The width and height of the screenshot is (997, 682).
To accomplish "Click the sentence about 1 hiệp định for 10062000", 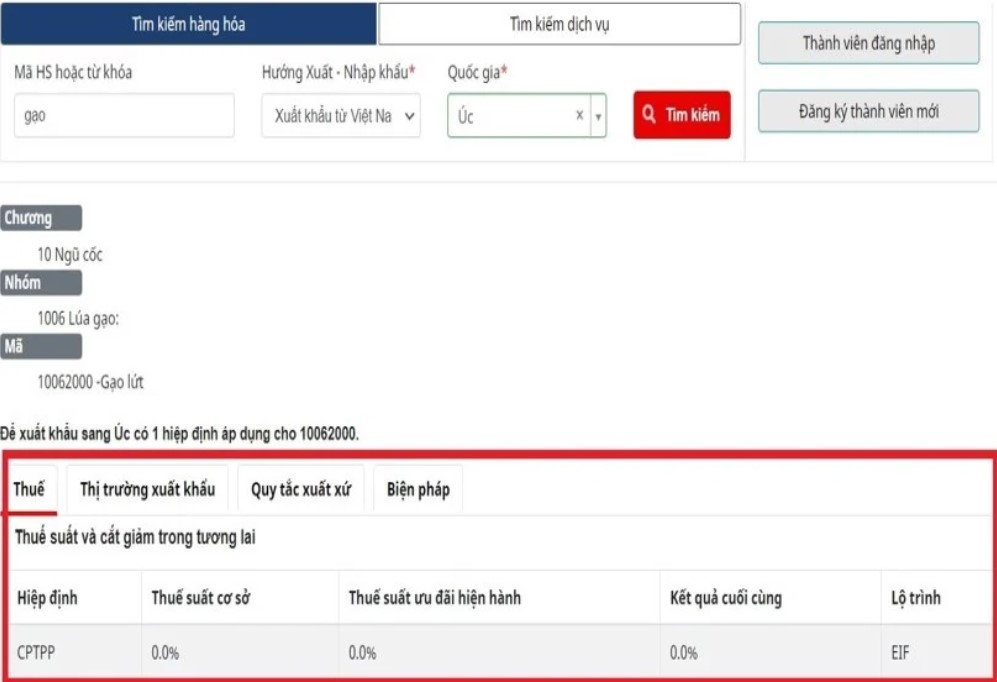I will [x=179, y=433].
